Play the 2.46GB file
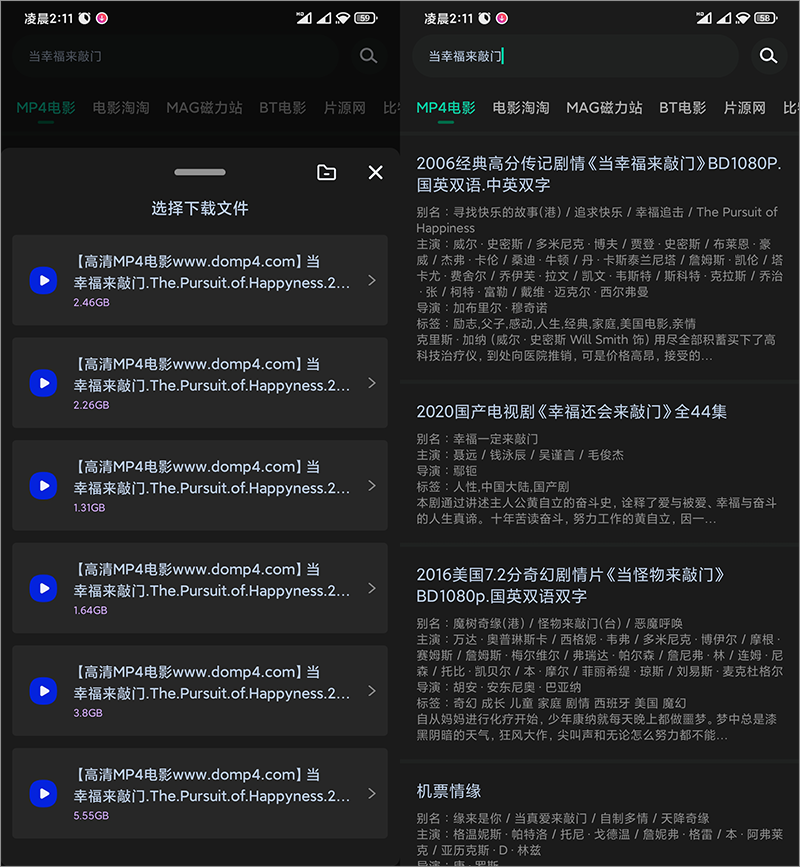This screenshot has height=867, width=800. 43,280
